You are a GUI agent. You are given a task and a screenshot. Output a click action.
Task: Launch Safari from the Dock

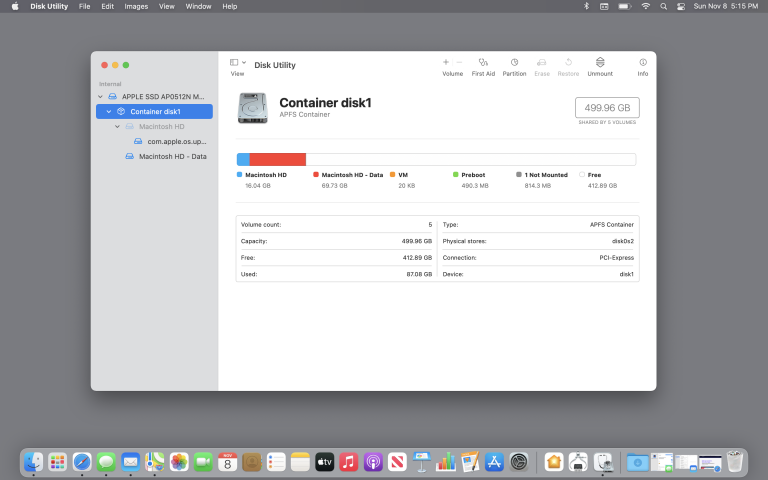coord(82,462)
